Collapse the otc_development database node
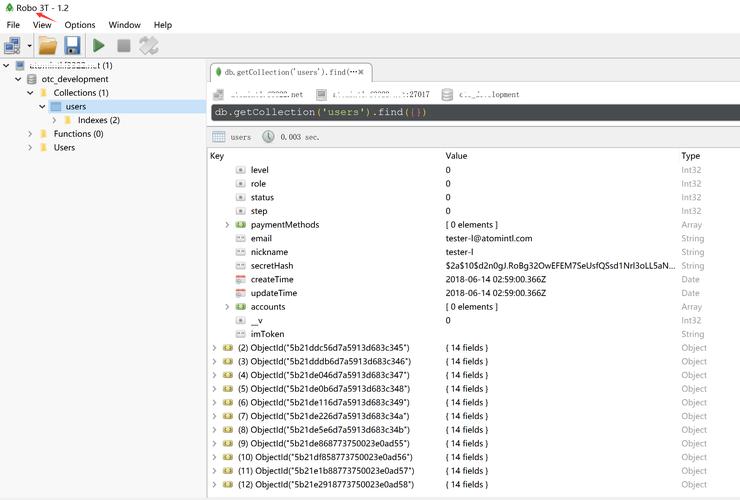740x500 pixels. click(18, 79)
